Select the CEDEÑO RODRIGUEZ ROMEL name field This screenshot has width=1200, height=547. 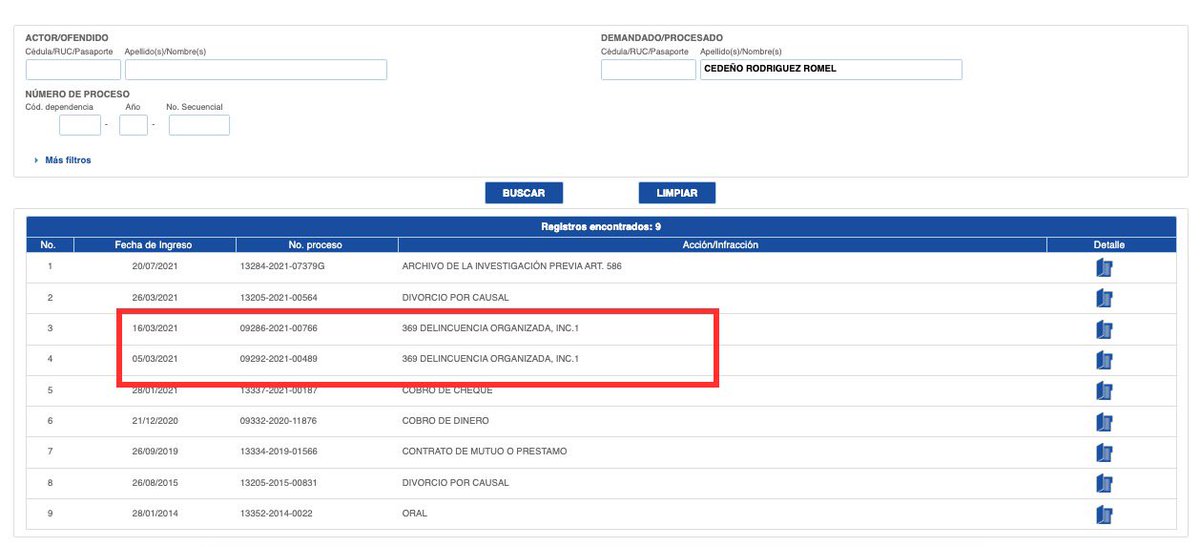click(831, 70)
